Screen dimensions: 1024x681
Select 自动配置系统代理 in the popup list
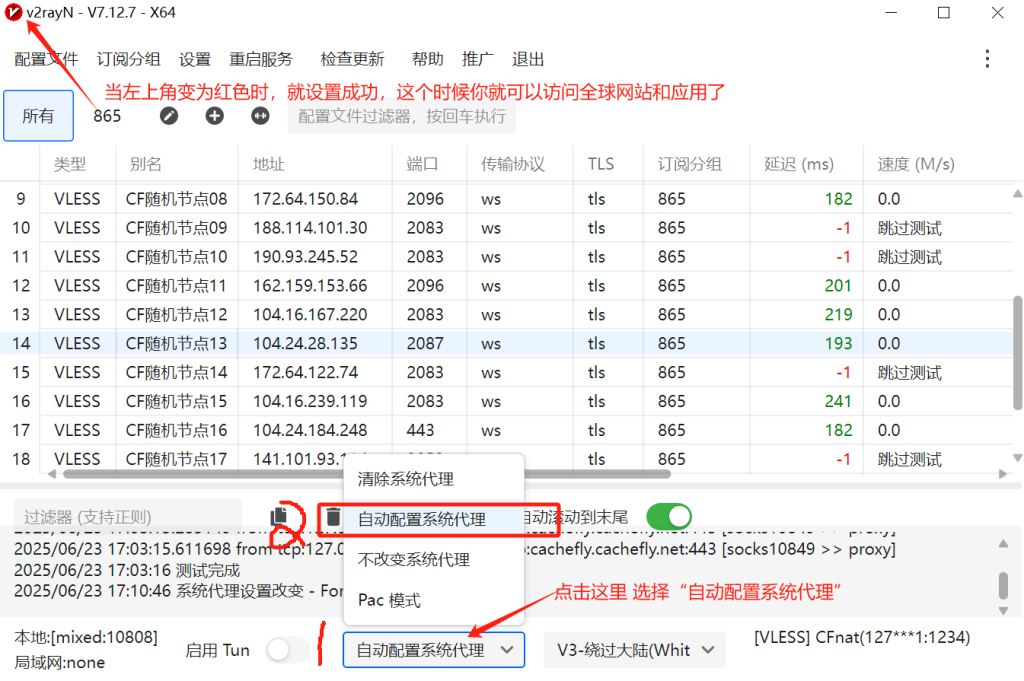pyautogui.click(x=434, y=520)
